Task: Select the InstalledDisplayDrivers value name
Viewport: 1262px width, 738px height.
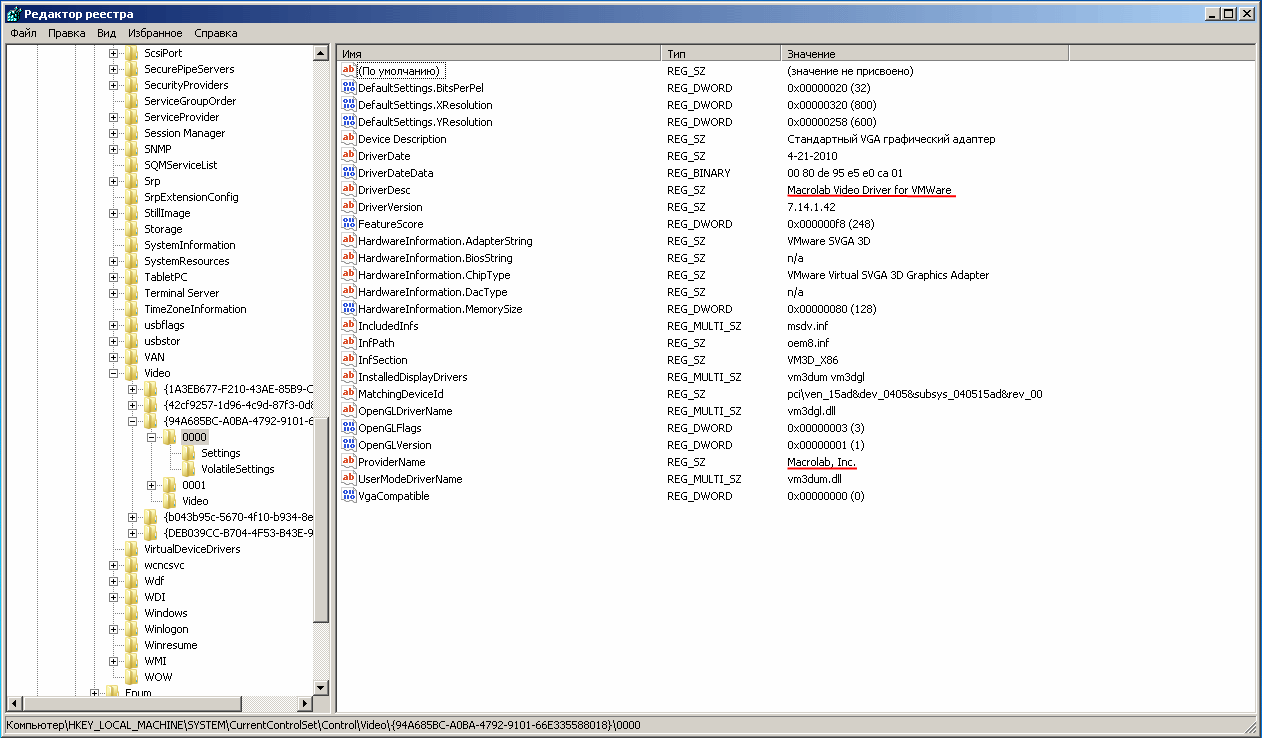Action: [x=413, y=377]
